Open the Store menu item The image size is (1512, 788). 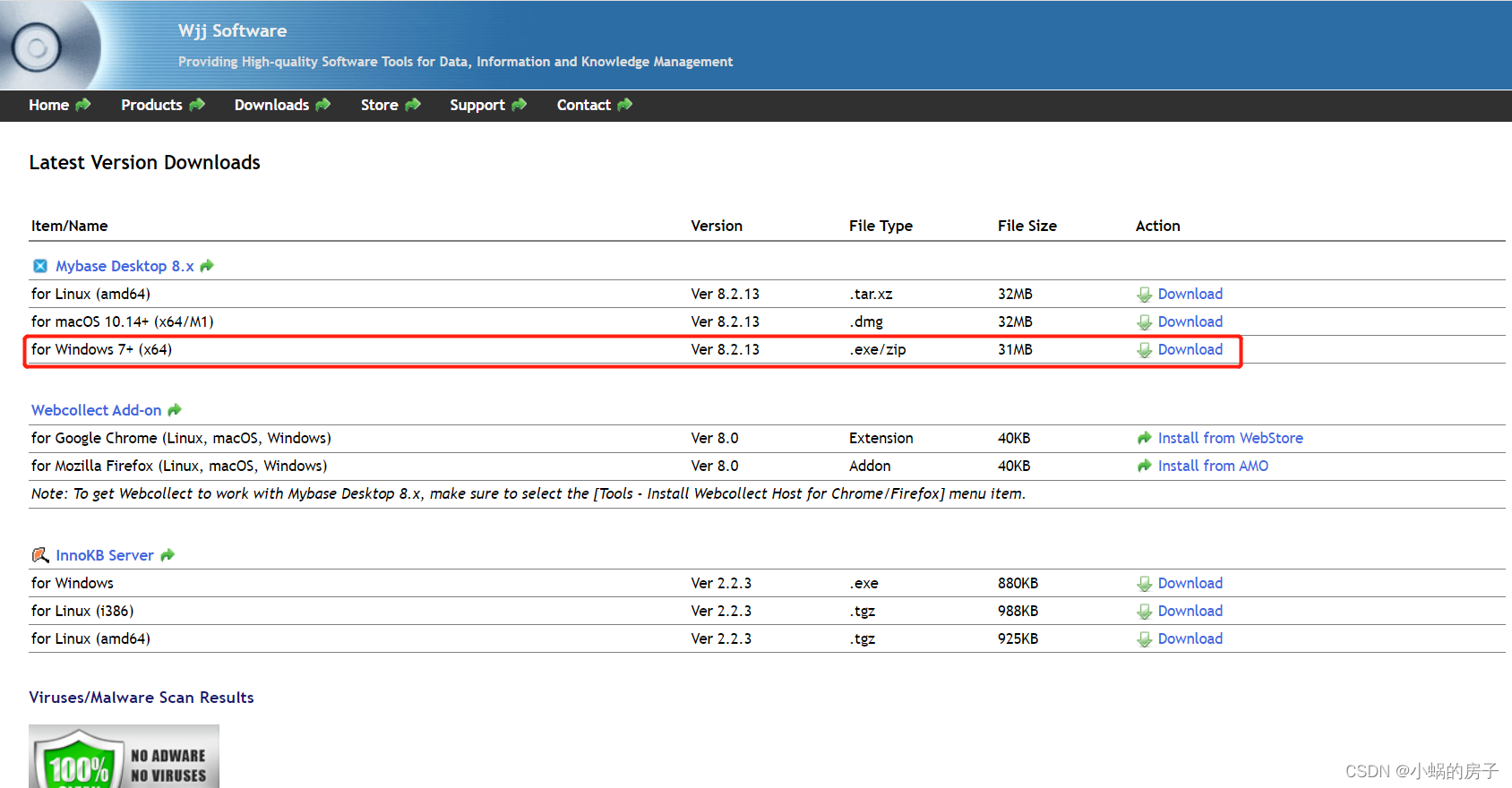point(379,105)
